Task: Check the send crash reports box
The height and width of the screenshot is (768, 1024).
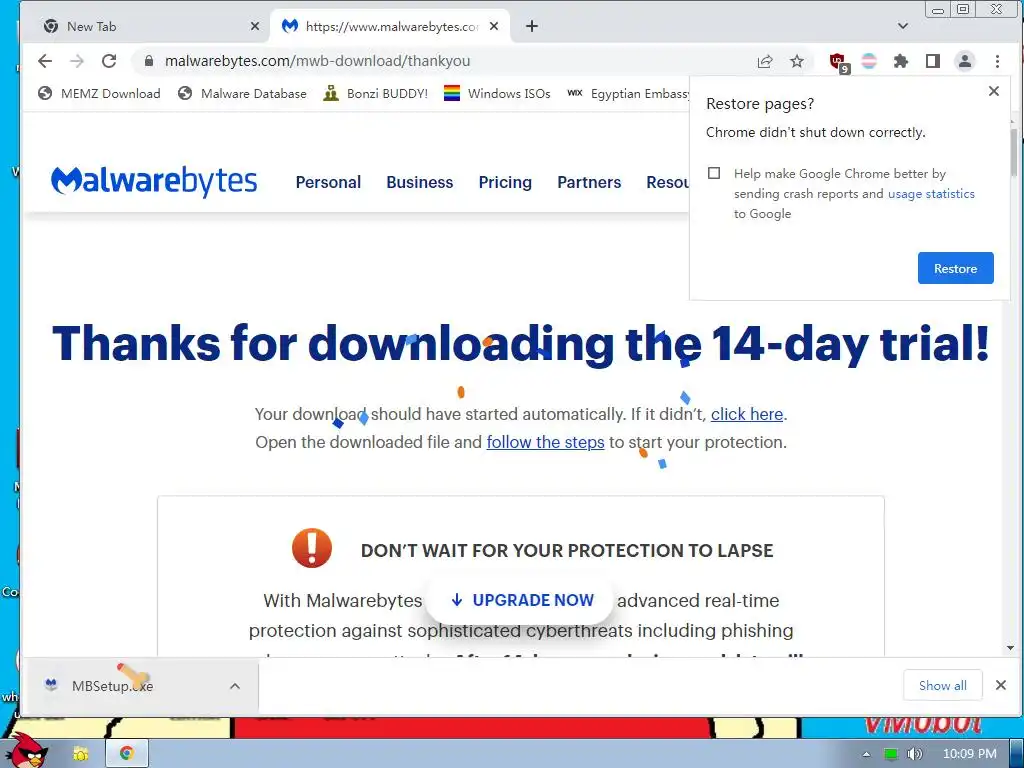Action: point(714,173)
